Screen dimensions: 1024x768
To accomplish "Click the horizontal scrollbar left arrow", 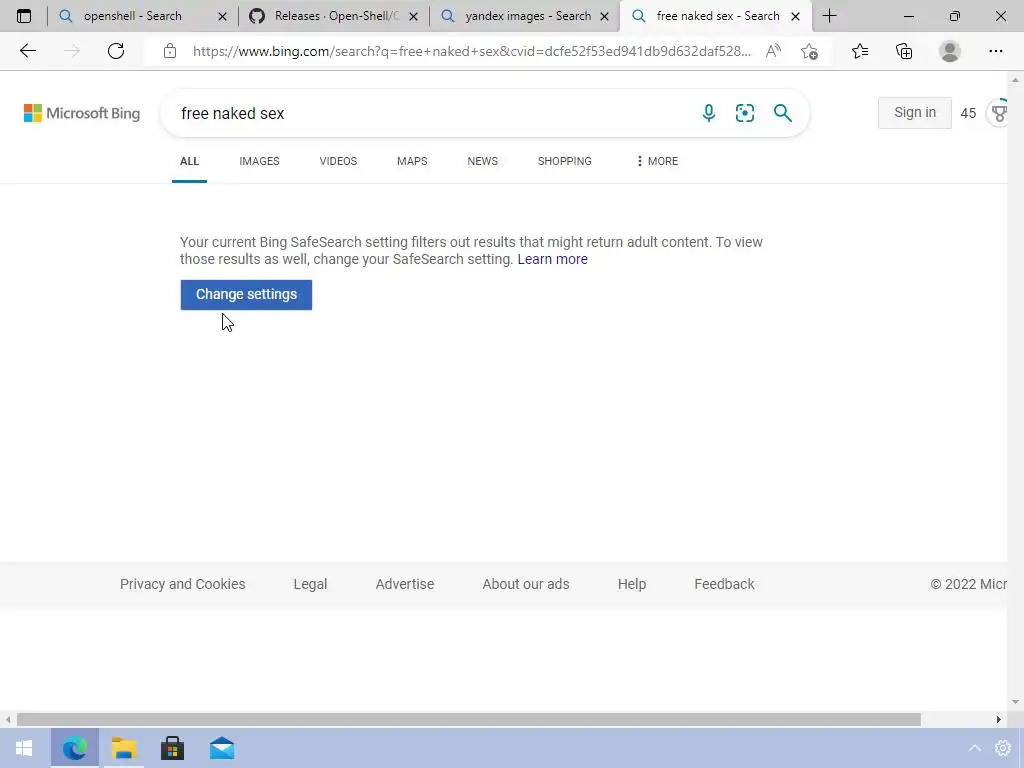I will click(8, 720).
